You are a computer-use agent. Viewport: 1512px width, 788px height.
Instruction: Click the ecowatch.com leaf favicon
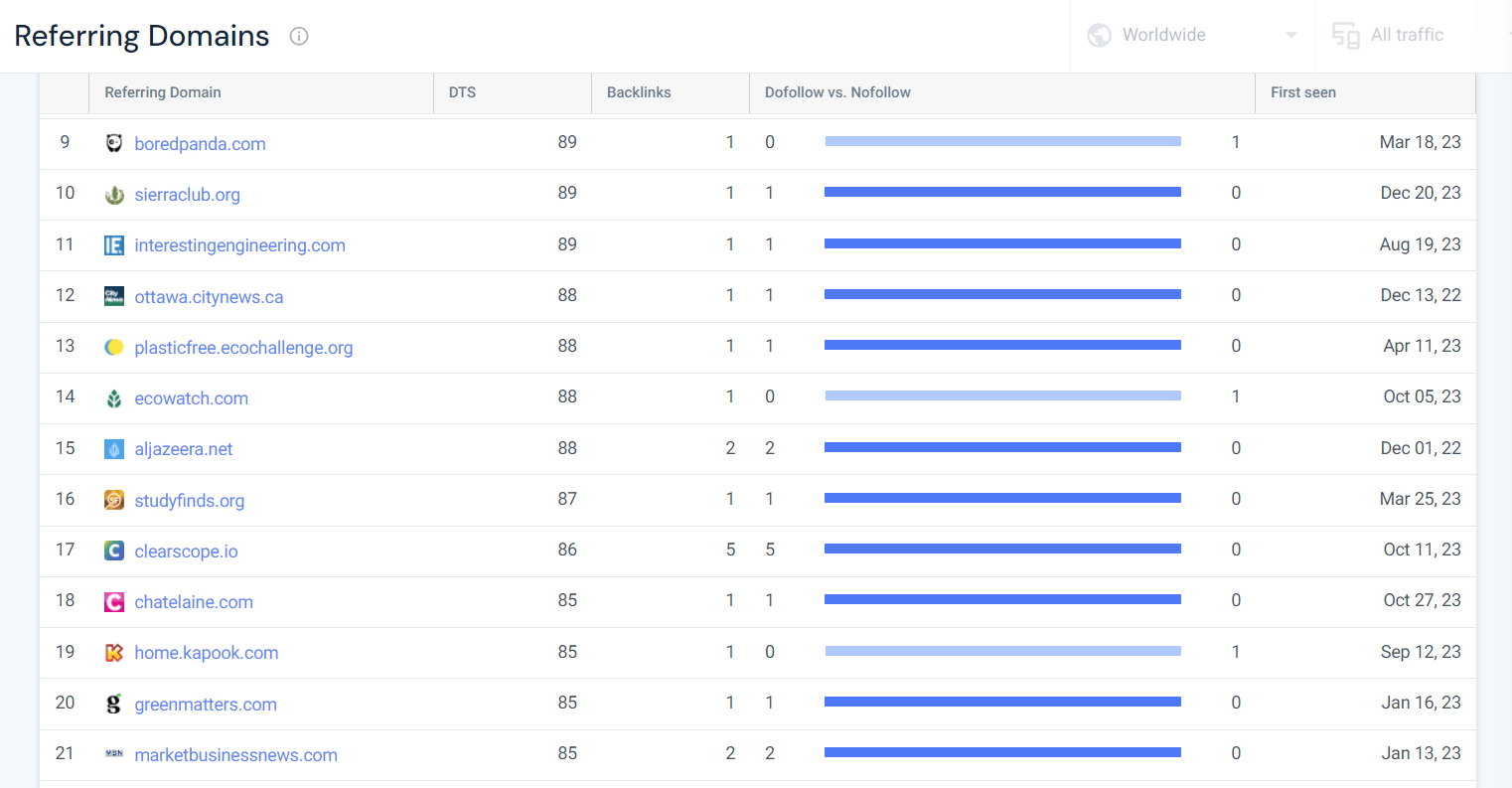[114, 398]
